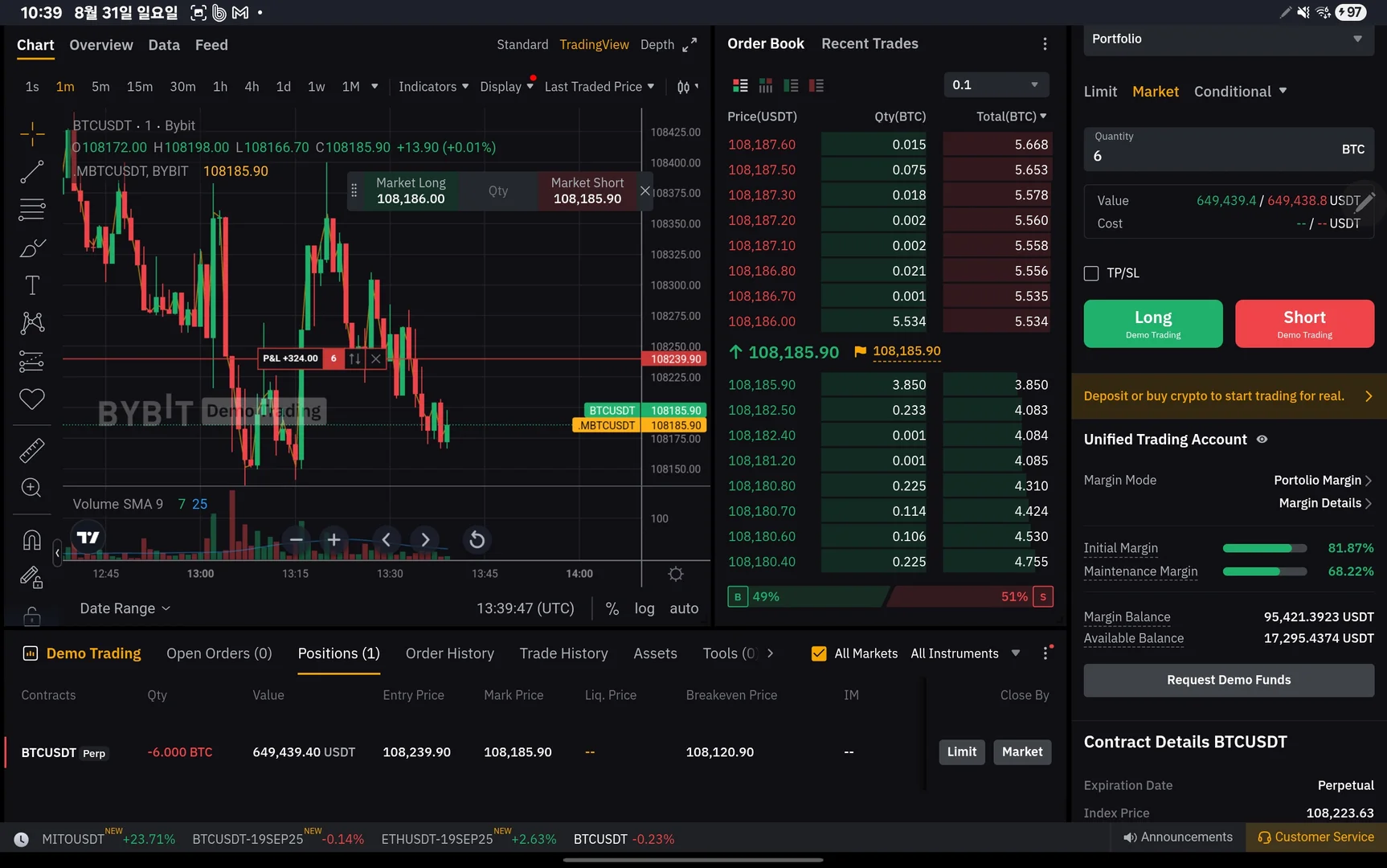Open Customer Service link
The height and width of the screenshot is (868, 1387).
point(1315,837)
